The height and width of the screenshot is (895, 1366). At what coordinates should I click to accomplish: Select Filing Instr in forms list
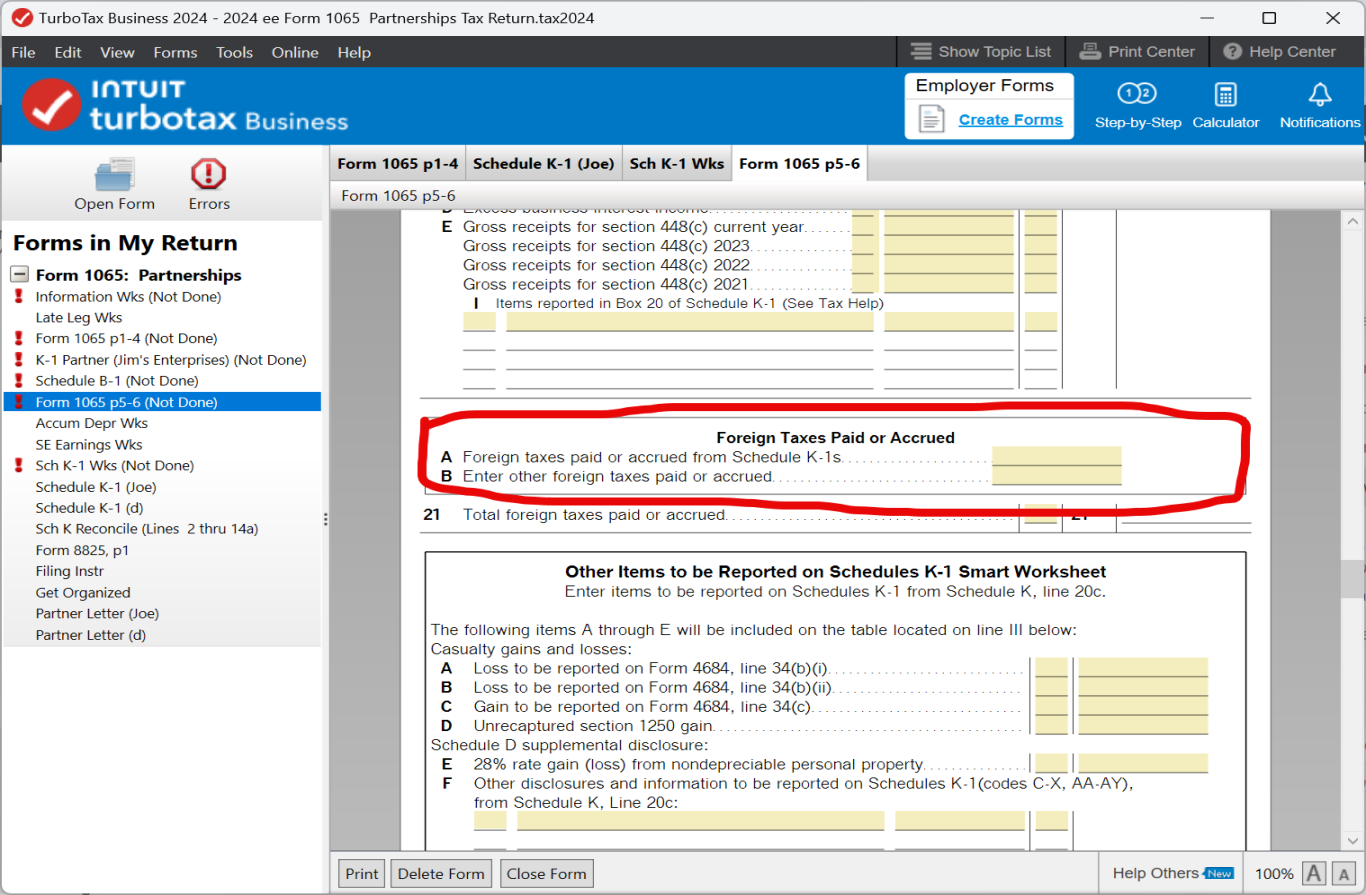pyautogui.click(x=69, y=571)
